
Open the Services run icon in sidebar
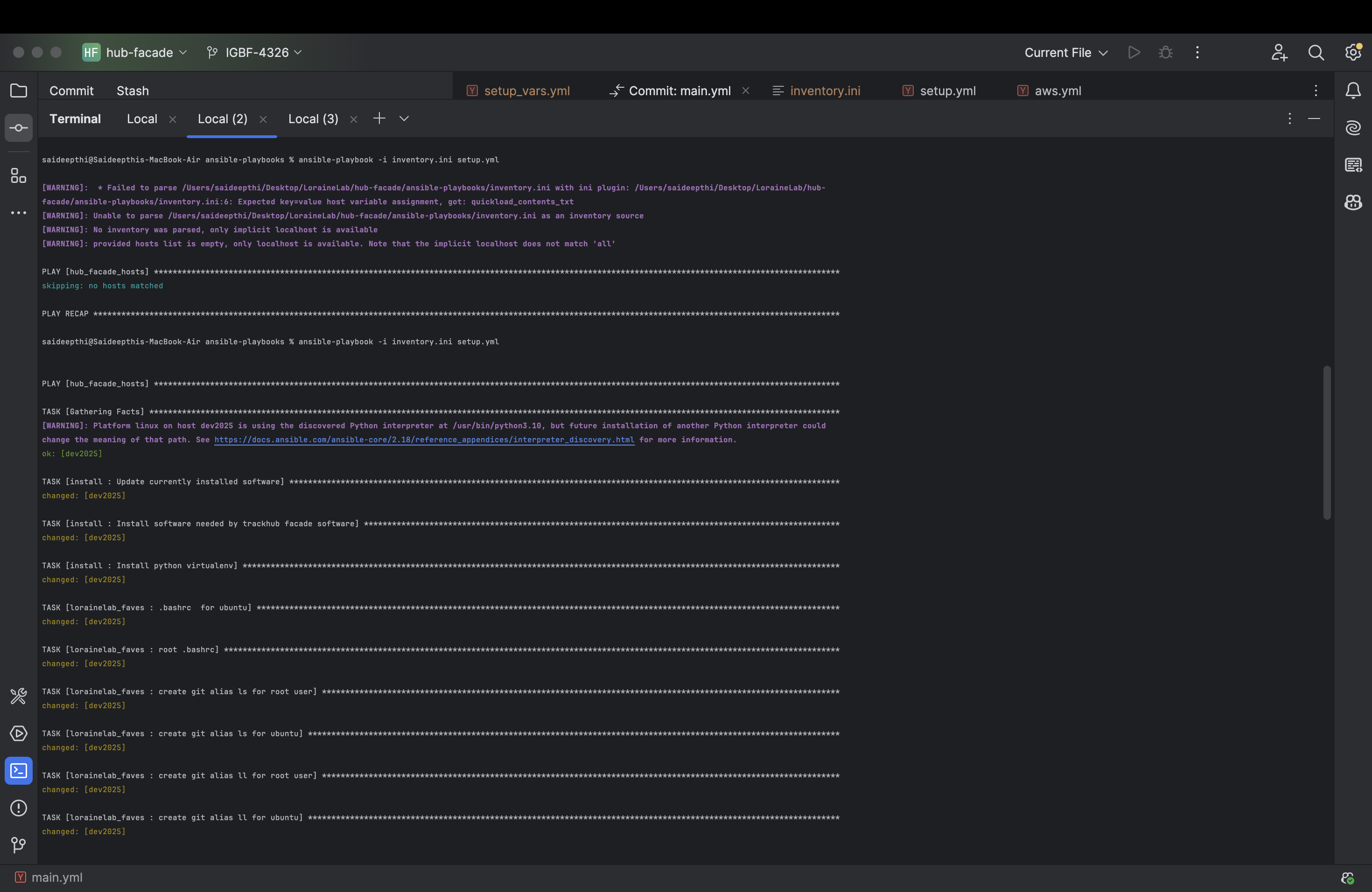click(x=19, y=733)
